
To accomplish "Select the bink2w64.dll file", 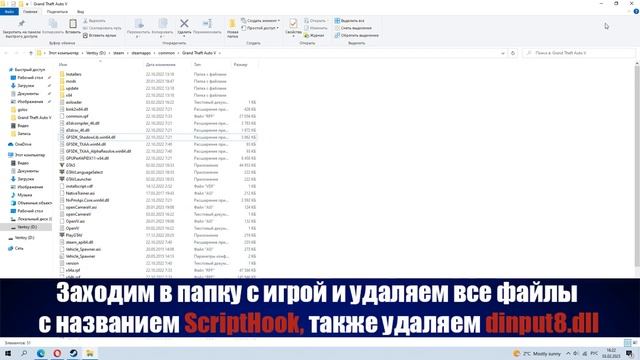I will click(x=77, y=109).
